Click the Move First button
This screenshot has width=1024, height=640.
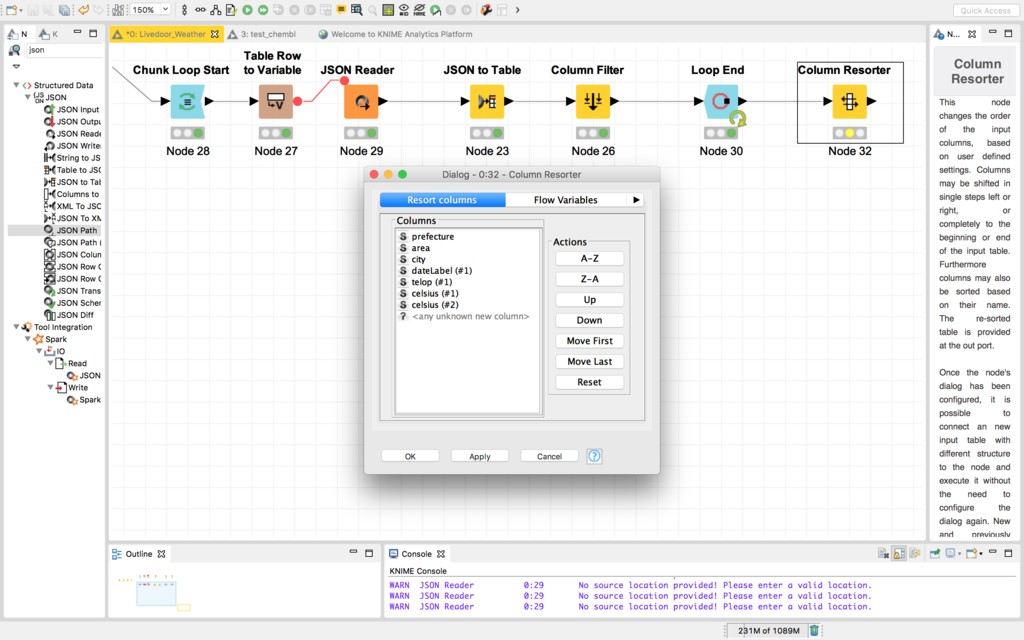click(589, 341)
